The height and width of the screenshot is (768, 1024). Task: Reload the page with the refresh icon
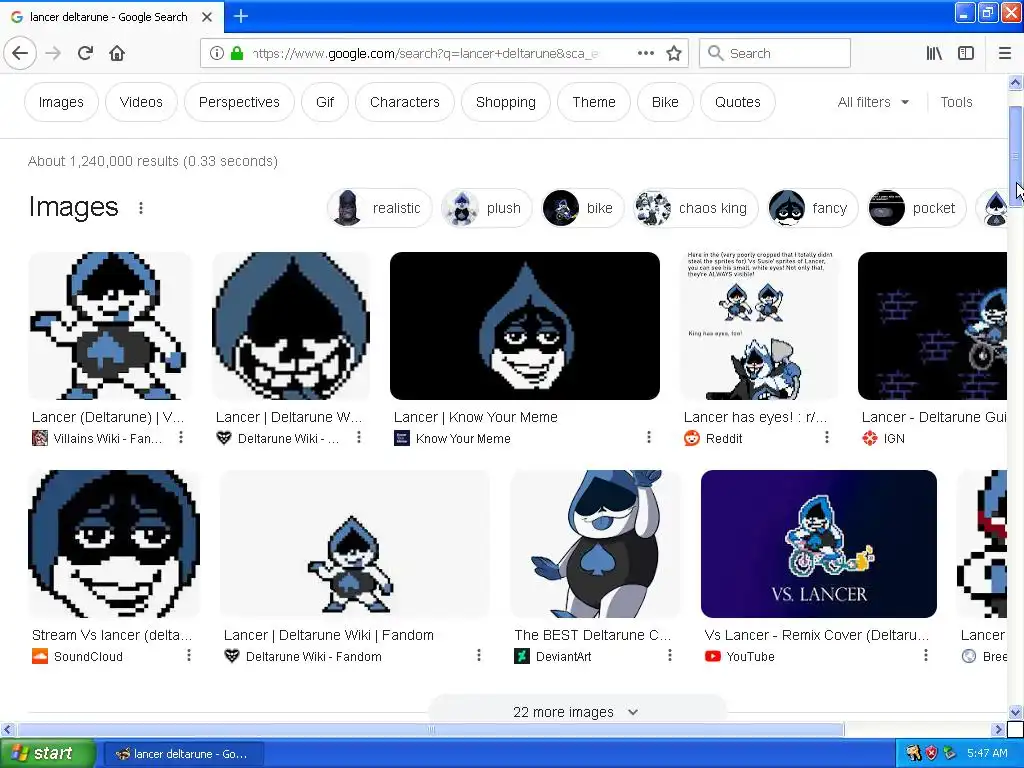85,53
